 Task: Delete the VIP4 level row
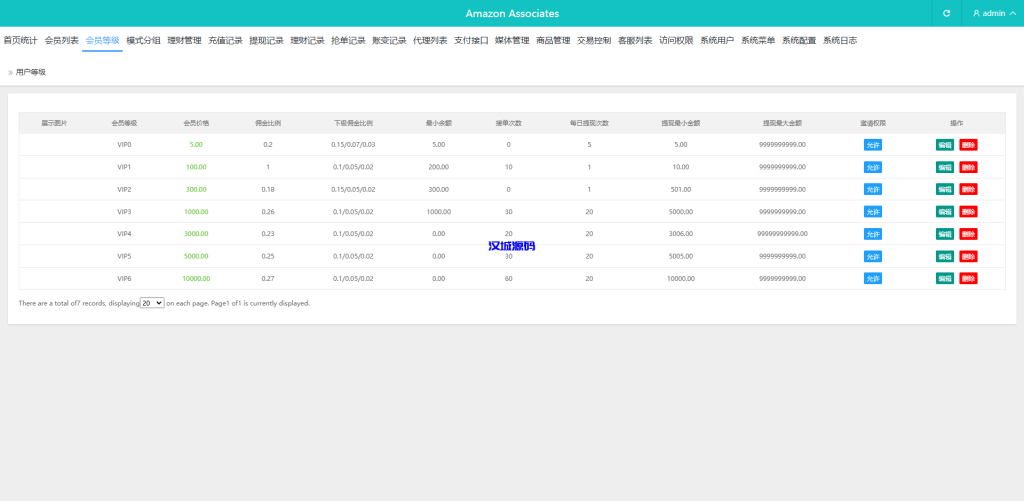(968, 234)
